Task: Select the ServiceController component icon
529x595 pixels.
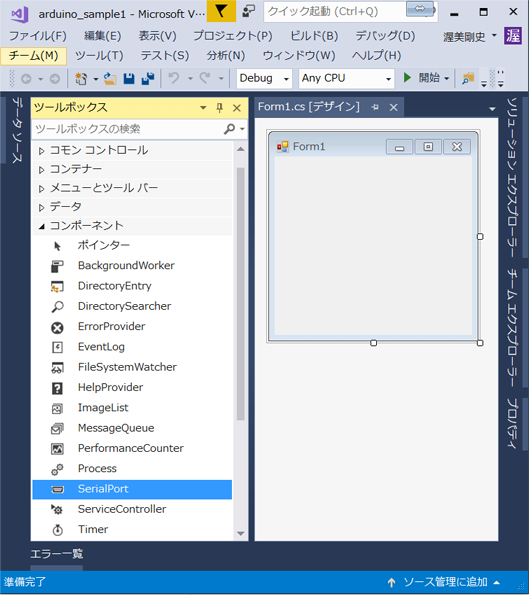Action: tap(57, 510)
